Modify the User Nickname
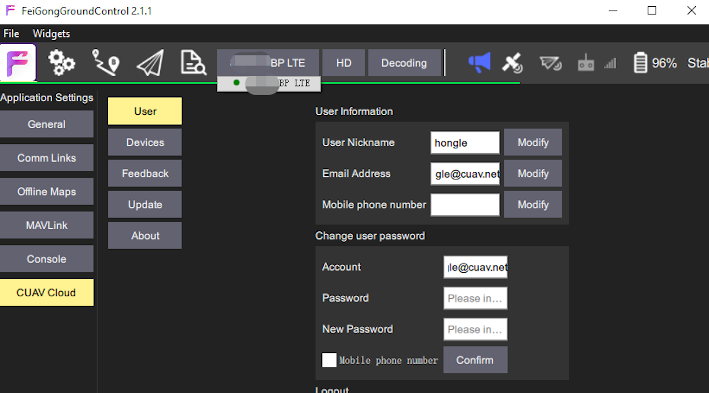Screen dimensions: 709x393 click(x=533, y=142)
